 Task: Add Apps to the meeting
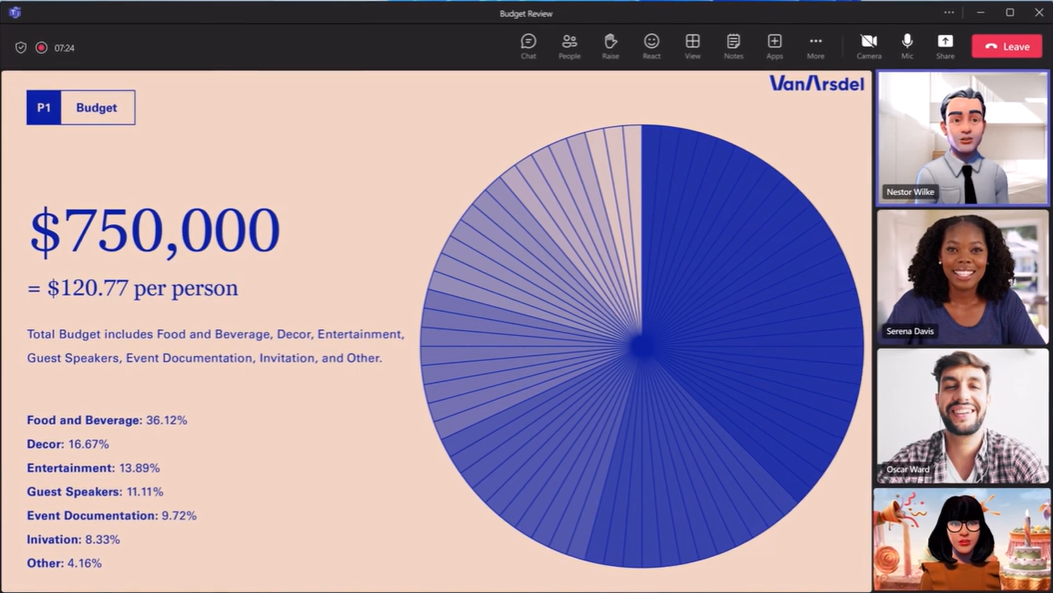(774, 46)
